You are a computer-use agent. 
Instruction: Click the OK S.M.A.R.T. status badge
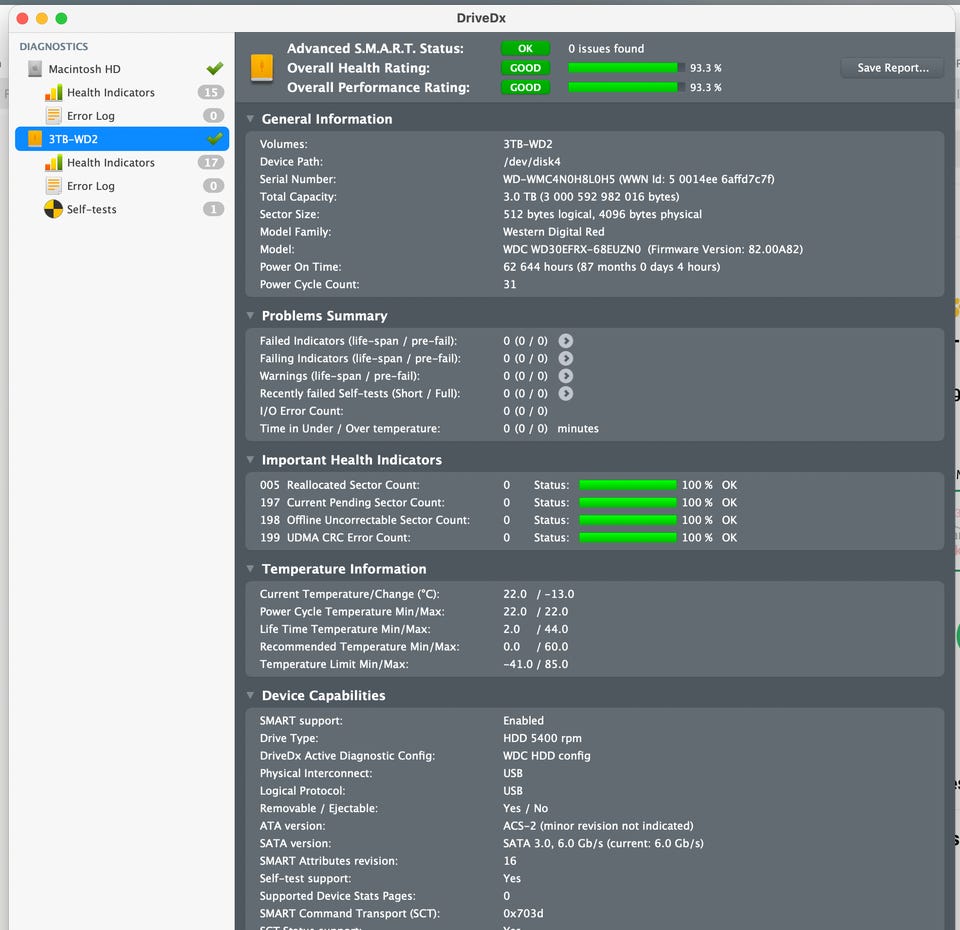(525, 48)
